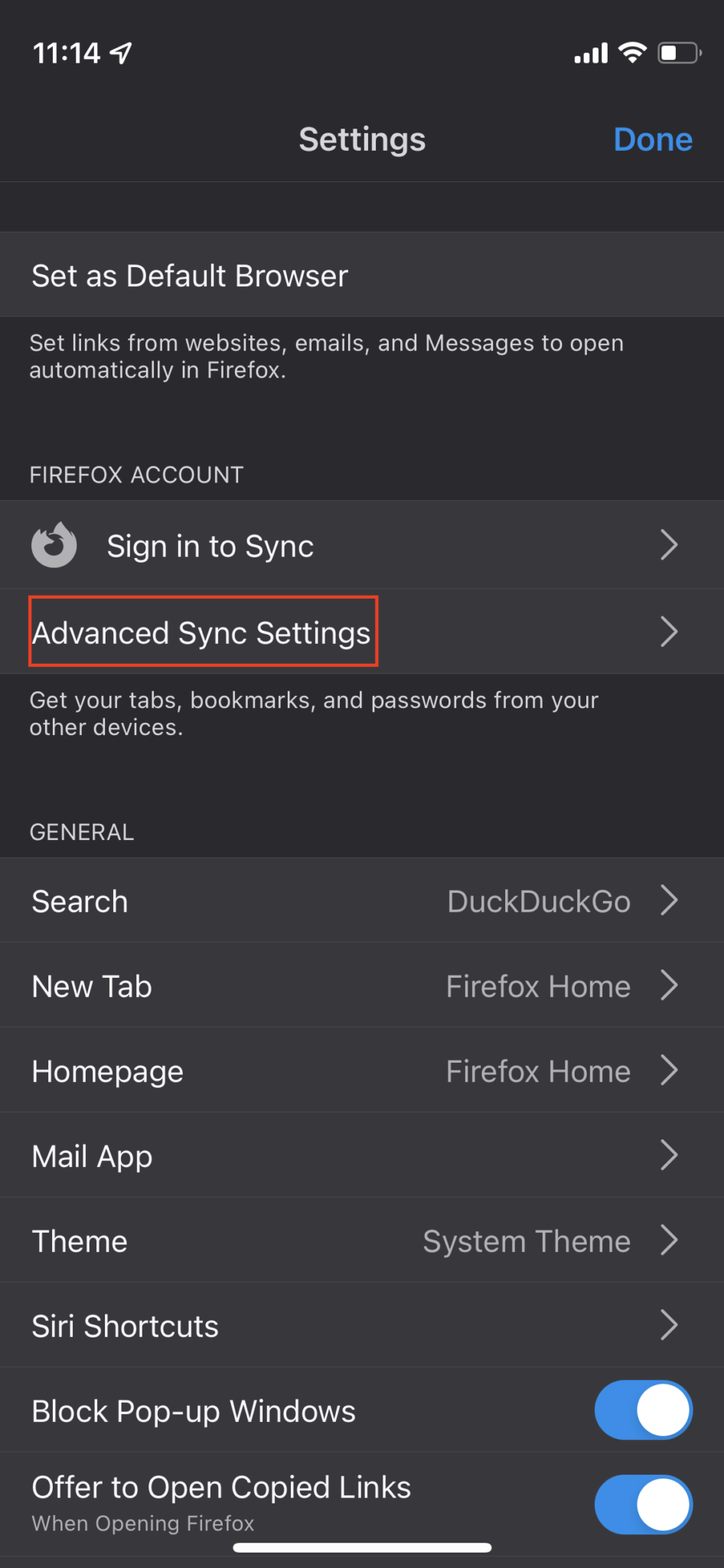Viewport: 724px width, 1568px height.
Task: Tap the Wi-Fi status icon
Action: (632, 53)
